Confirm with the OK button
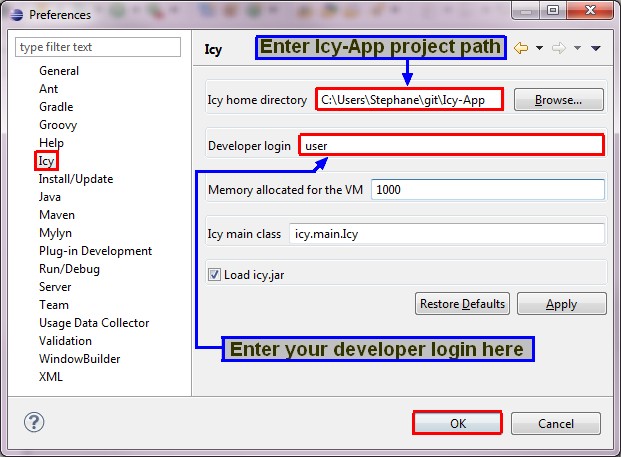 point(457,423)
